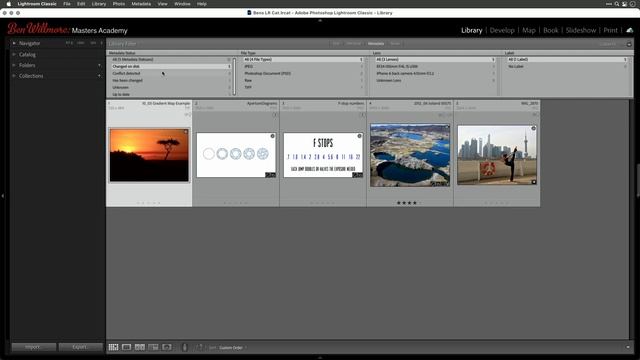Click plus icon on Collections panel

click(99, 76)
